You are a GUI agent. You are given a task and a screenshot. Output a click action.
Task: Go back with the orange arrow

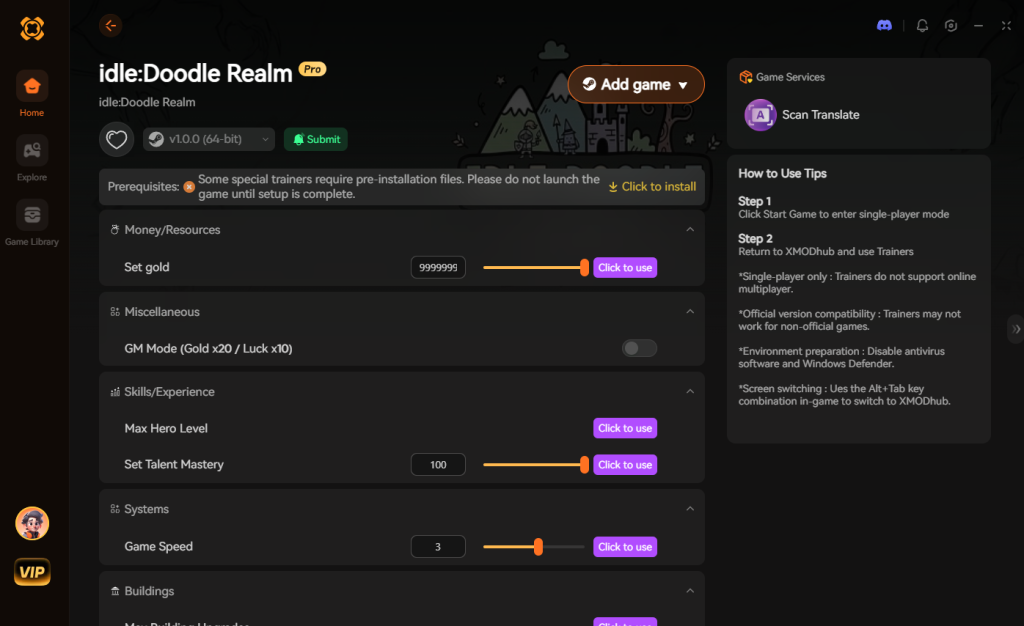pos(110,25)
